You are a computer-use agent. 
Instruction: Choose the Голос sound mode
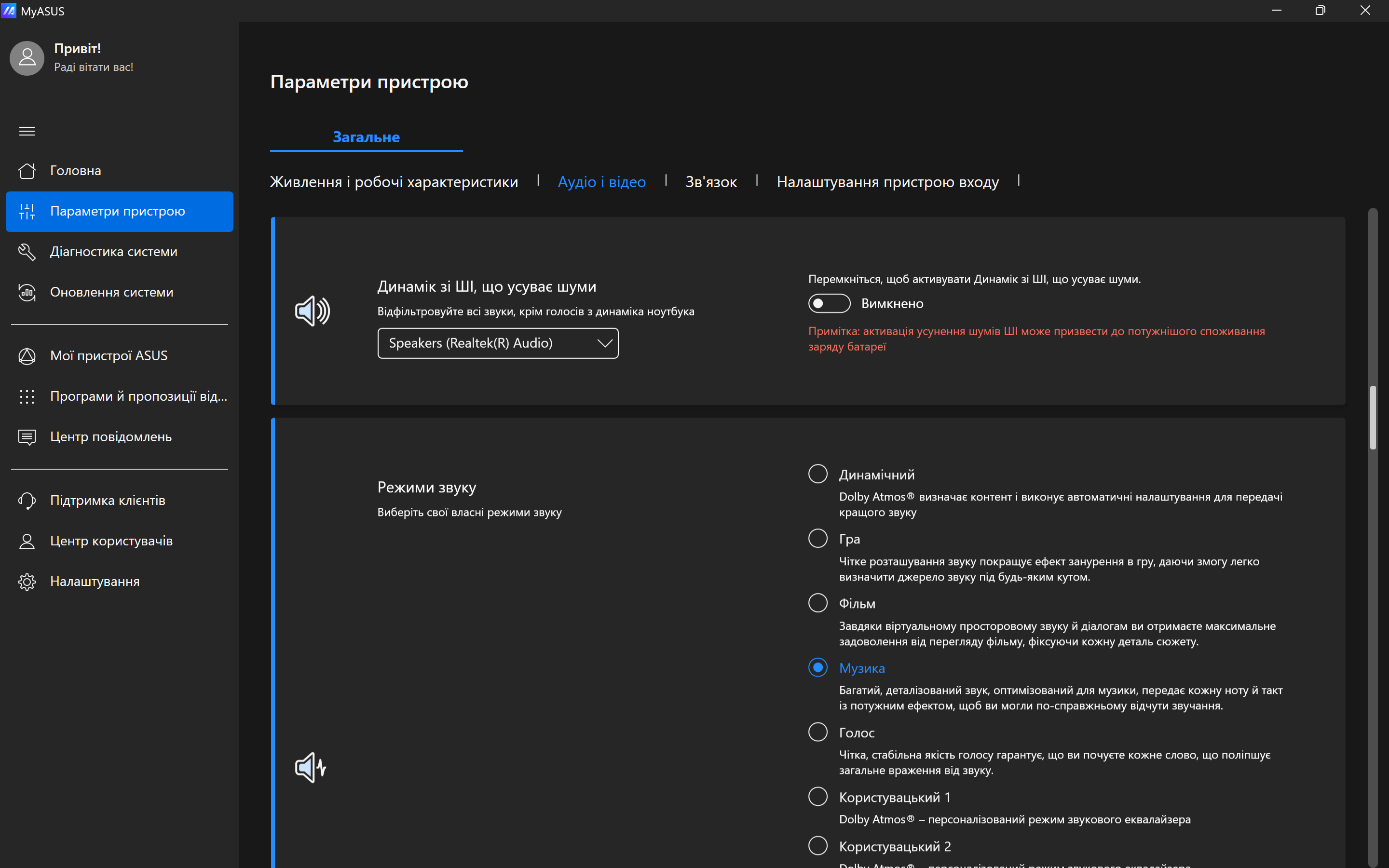click(x=818, y=732)
